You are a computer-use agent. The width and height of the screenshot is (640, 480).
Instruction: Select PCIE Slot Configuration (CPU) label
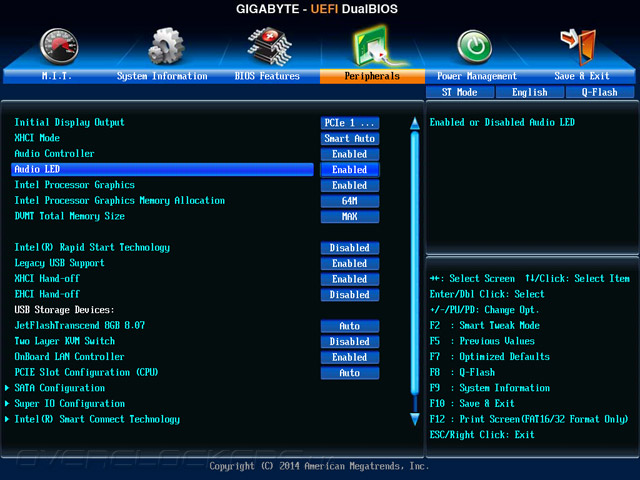click(86, 372)
